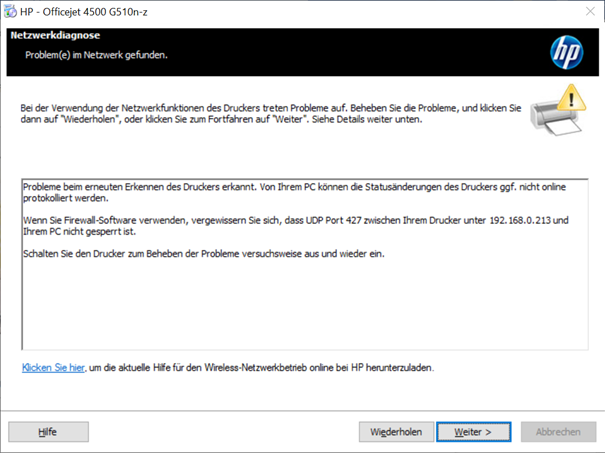Click the HP installer title bar icon
Screen dimensions: 605x453
tap(10, 12)
